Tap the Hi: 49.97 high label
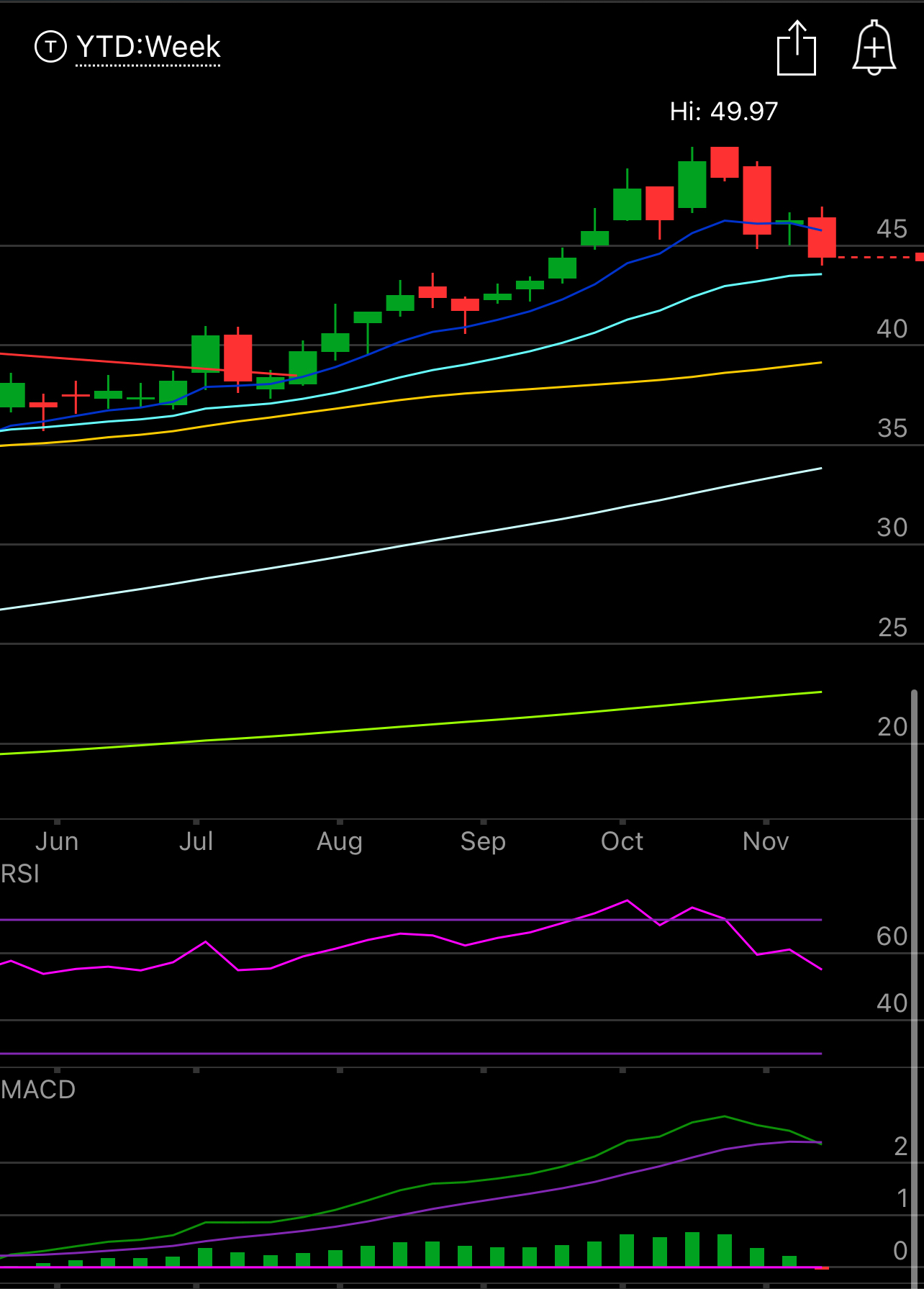This screenshot has height=1289, width=924. (724, 112)
